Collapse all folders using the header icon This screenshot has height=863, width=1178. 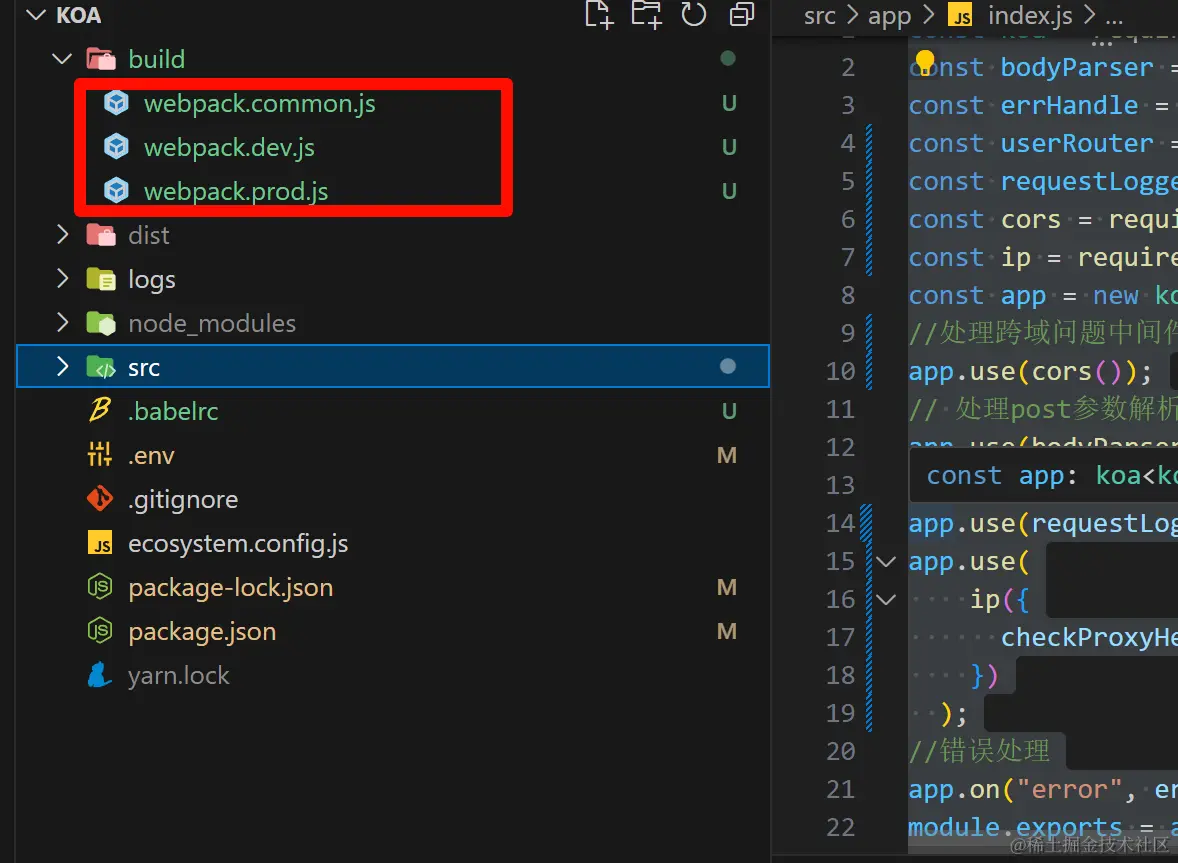tap(742, 14)
